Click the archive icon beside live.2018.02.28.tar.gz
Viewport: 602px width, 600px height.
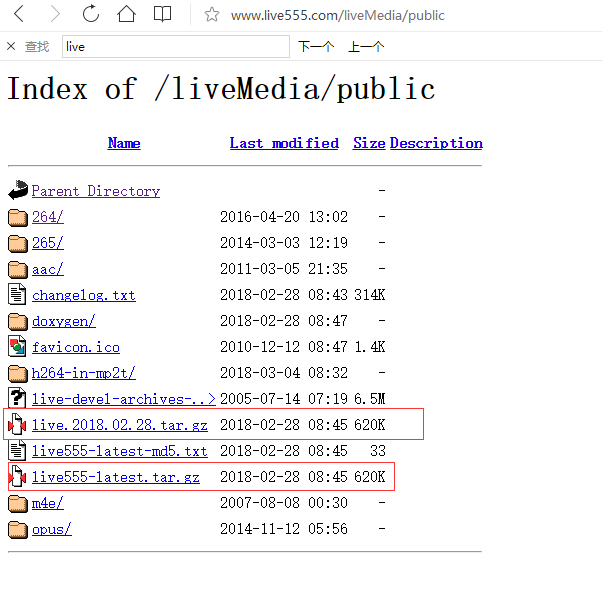[x=17, y=424]
